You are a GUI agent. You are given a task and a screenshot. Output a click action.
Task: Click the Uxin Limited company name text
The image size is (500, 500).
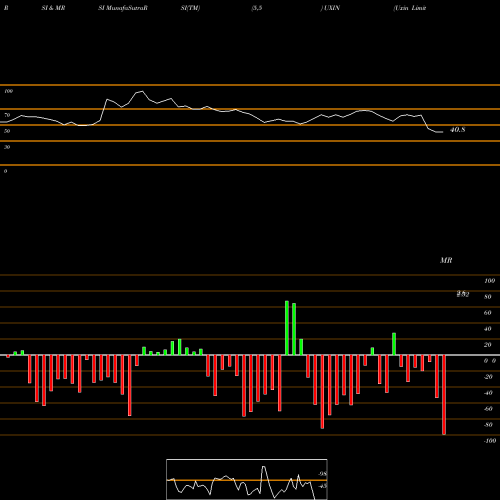click(410, 8)
